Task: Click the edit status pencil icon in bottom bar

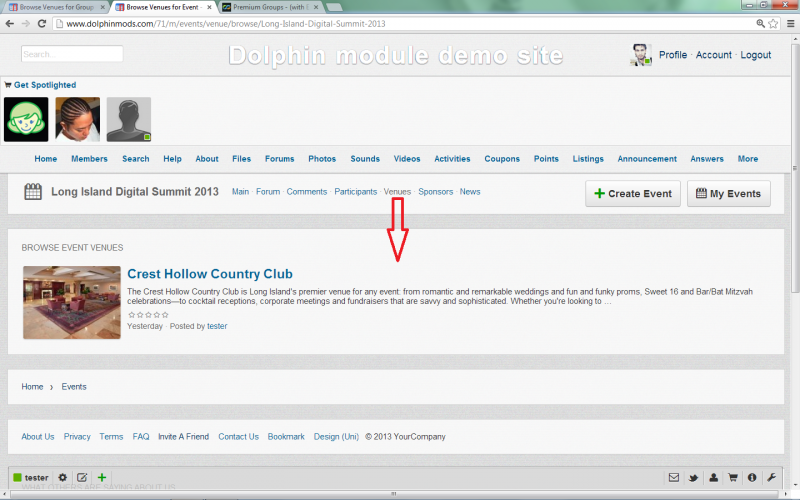Action: point(82,478)
